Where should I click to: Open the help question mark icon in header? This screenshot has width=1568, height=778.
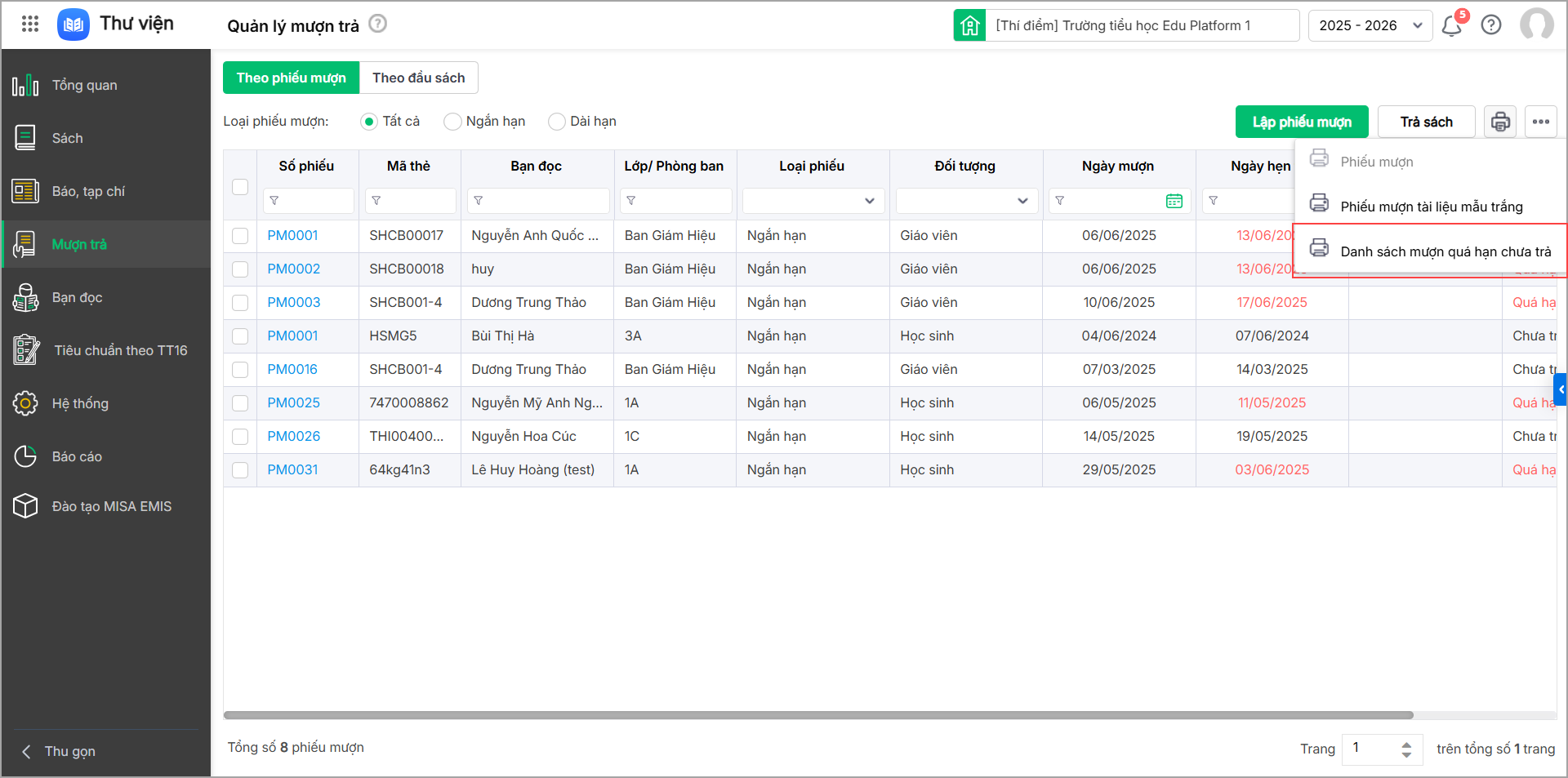(1491, 25)
